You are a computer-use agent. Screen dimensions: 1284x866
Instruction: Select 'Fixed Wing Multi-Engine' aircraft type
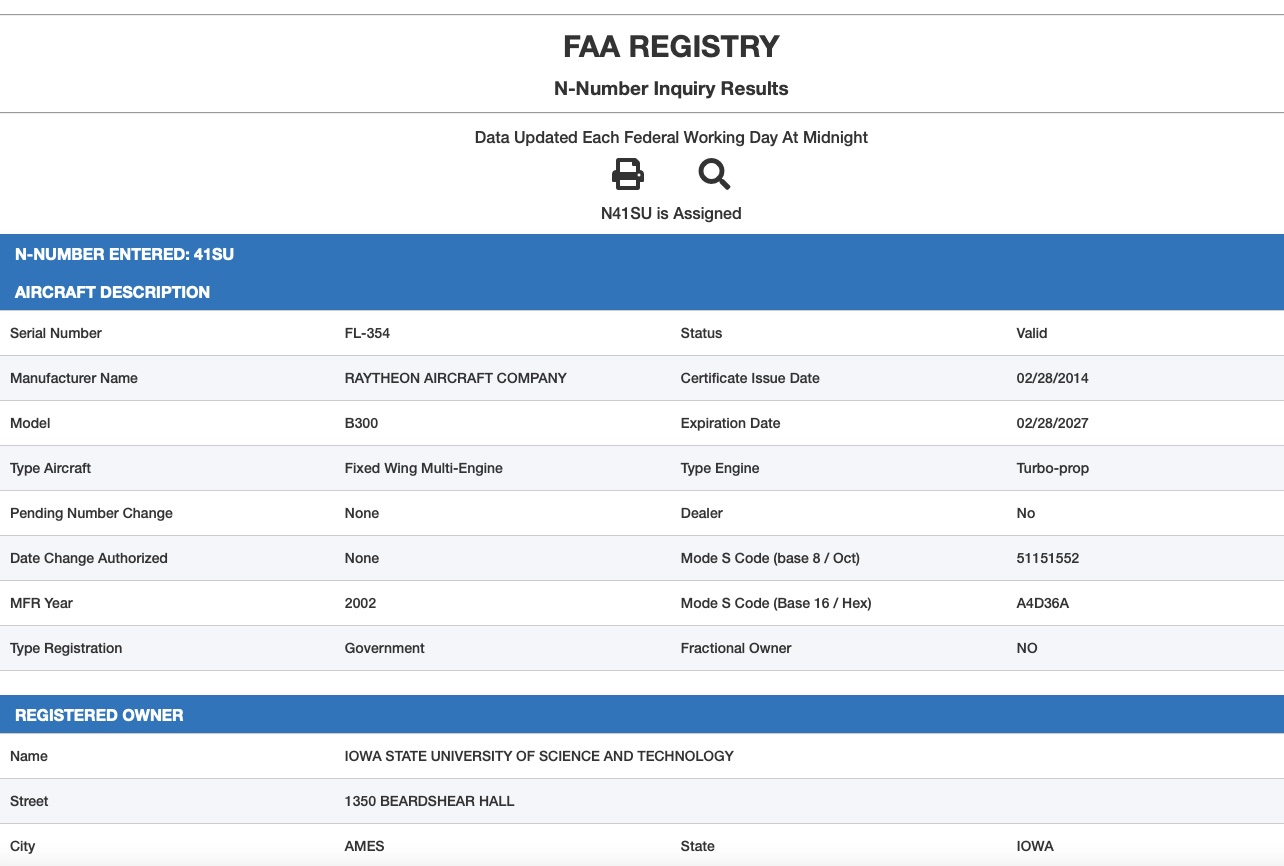[424, 468]
